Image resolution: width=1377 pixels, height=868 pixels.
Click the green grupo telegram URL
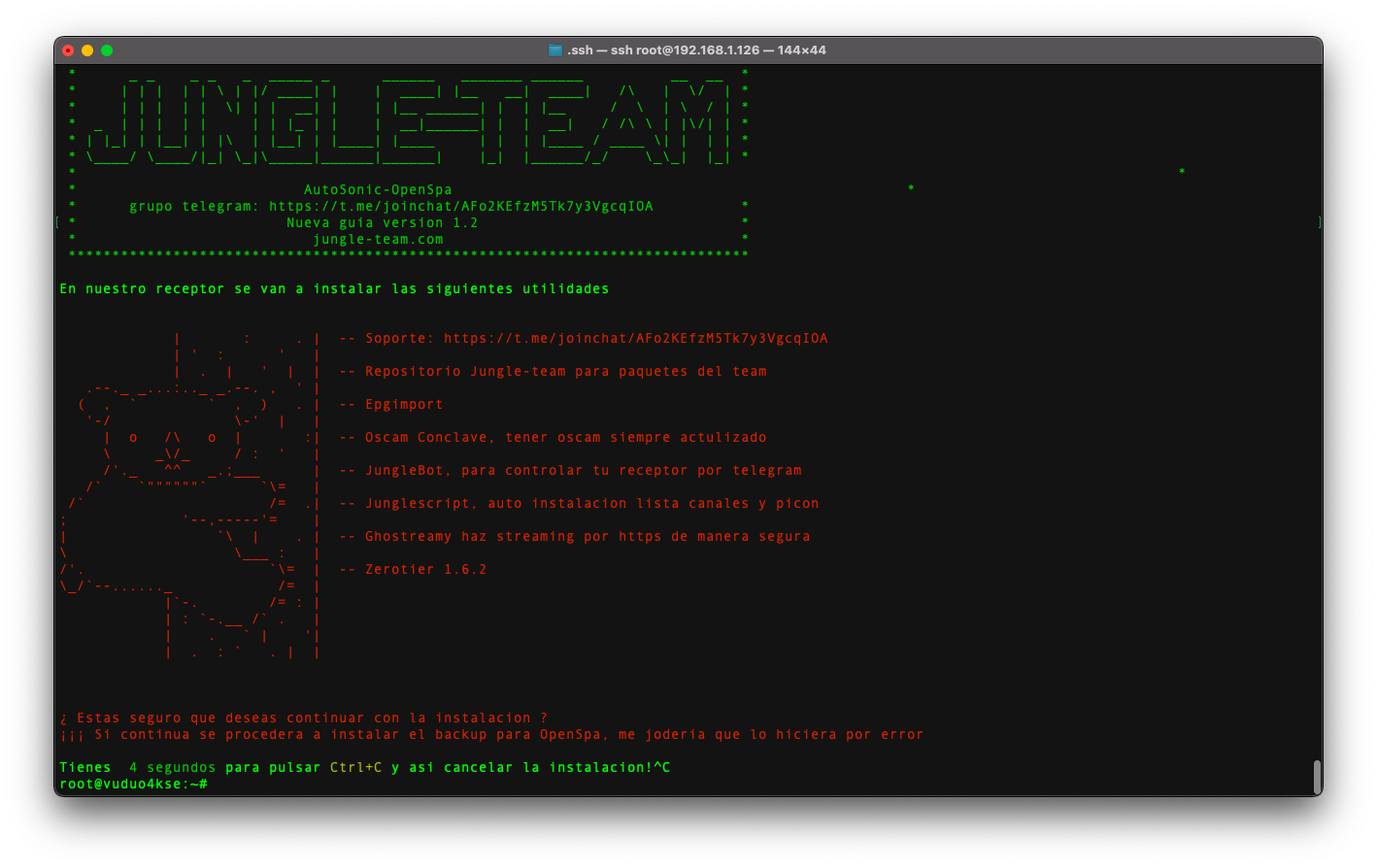(460, 206)
